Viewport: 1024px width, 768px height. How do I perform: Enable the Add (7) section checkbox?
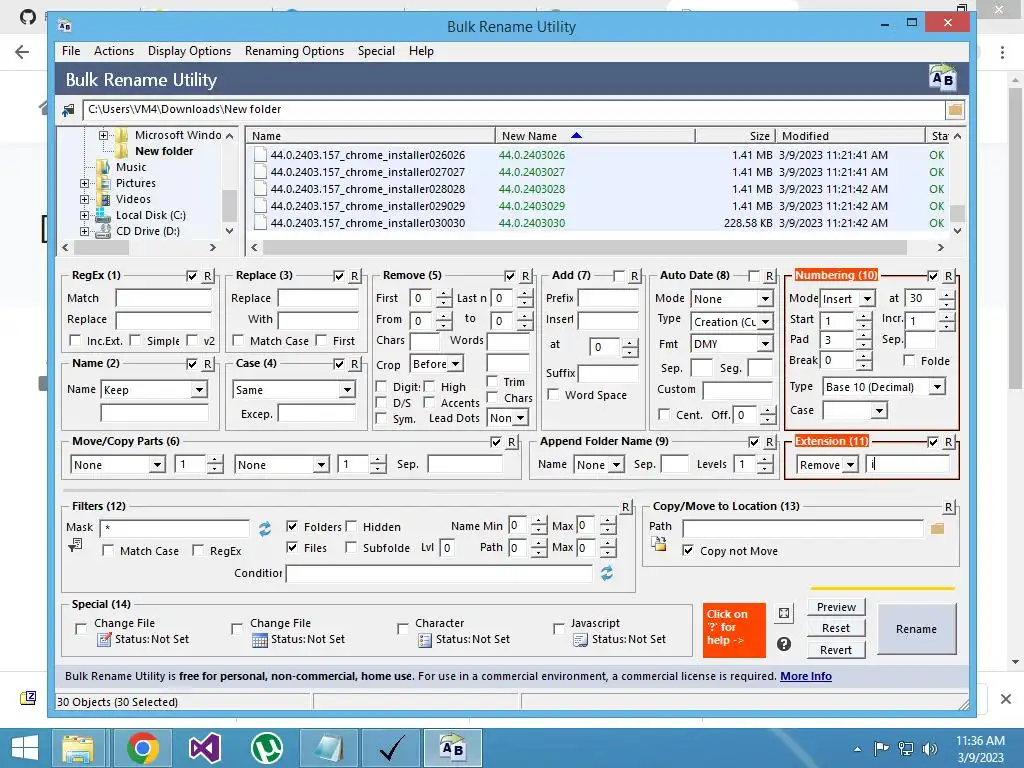(x=618, y=276)
